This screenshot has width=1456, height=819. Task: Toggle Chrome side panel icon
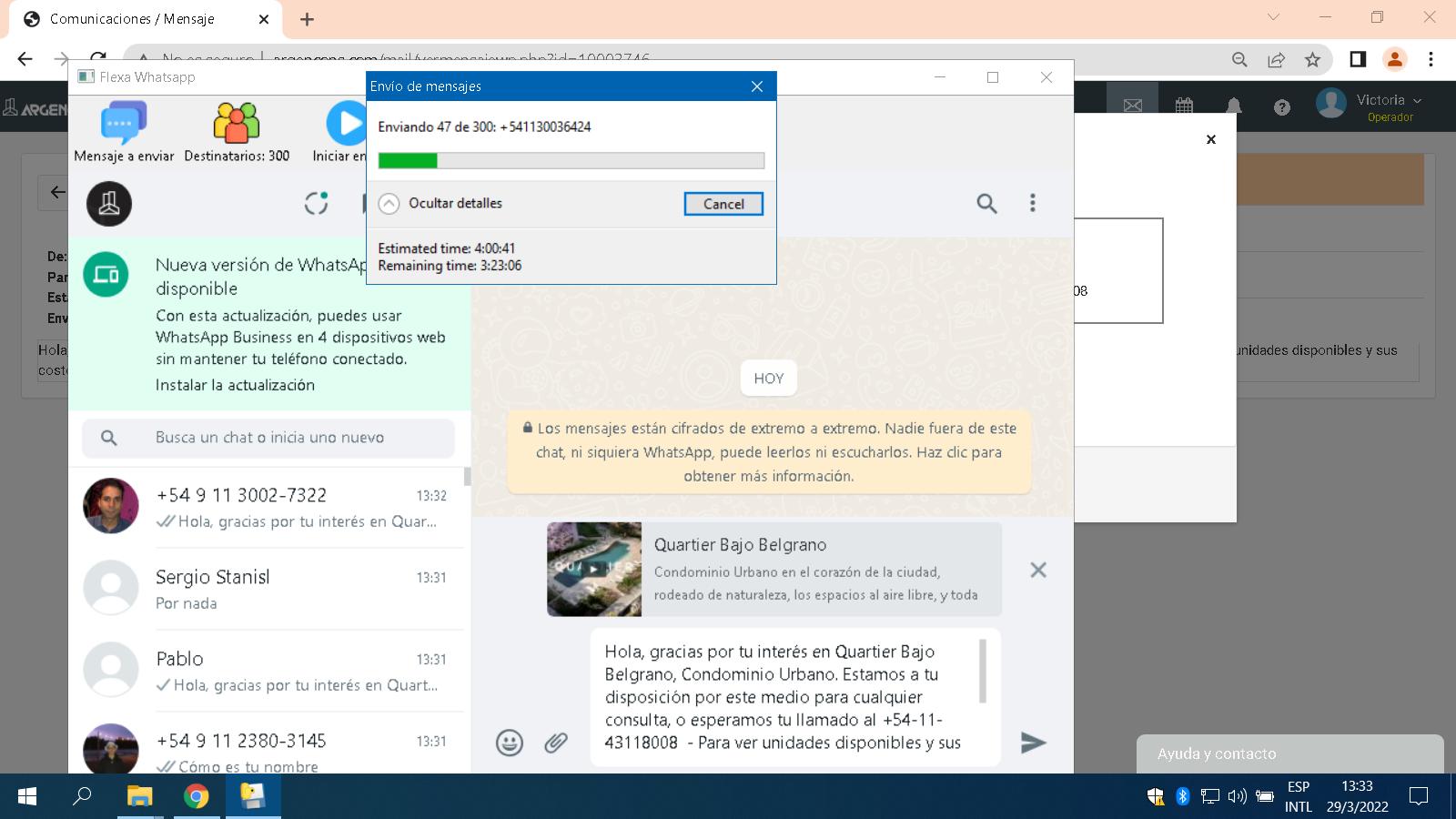pyautogui.click(x=1358, y=59)
